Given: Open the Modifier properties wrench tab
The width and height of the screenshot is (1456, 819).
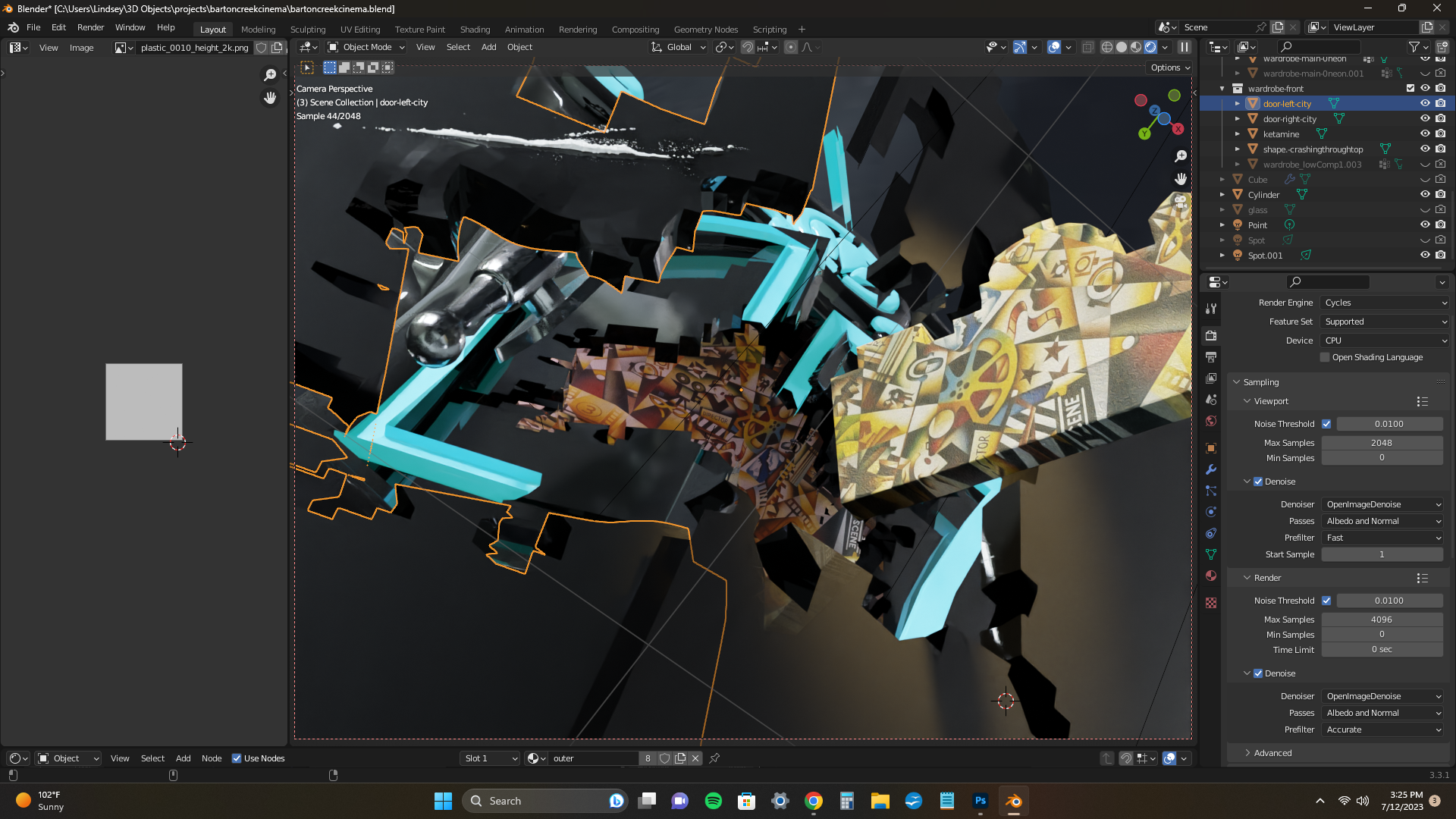Looking at the screenshot, I should pyautogui.click(x=1211, y=469).
